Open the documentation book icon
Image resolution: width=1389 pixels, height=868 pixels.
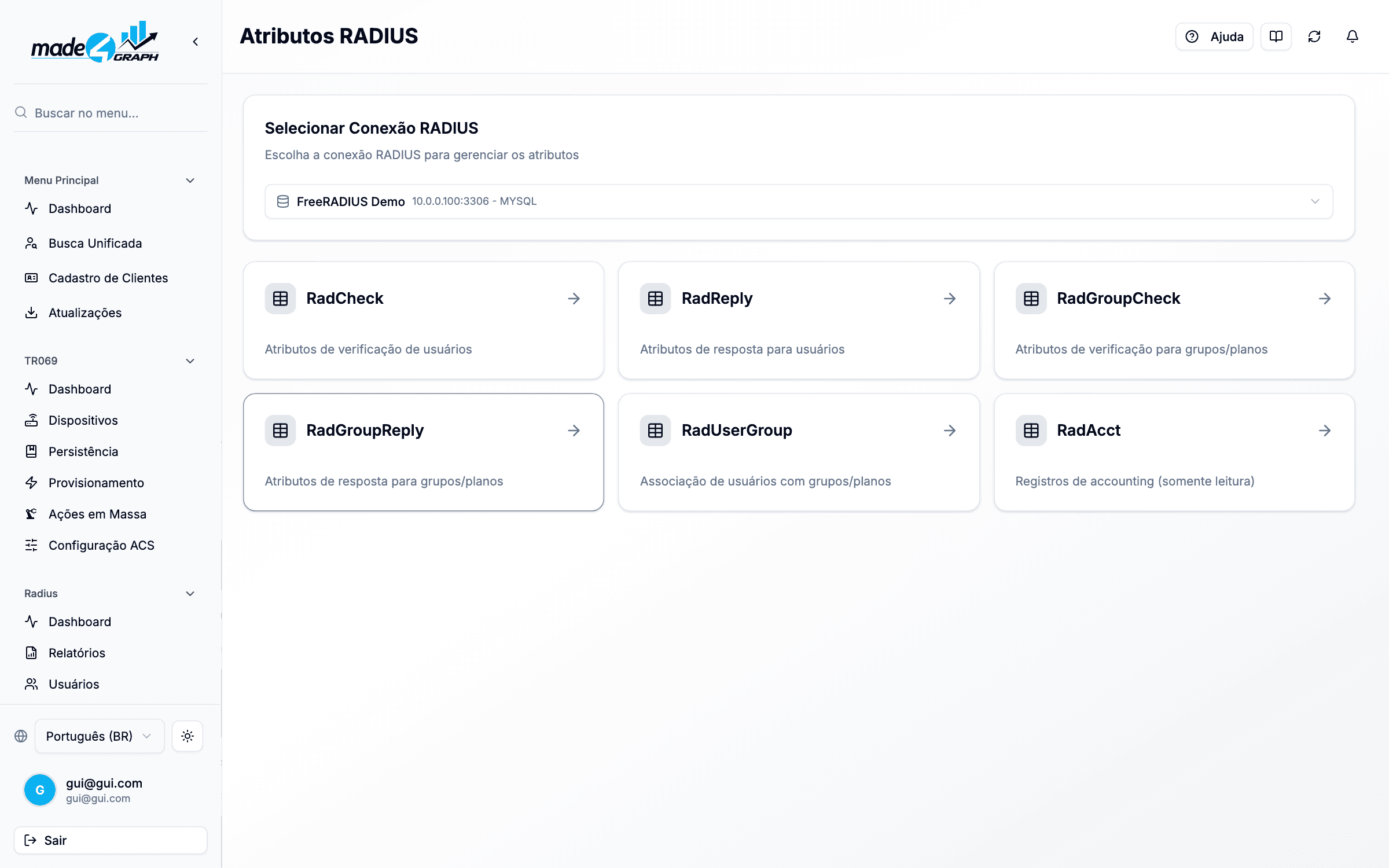[x=1276, y=36]
